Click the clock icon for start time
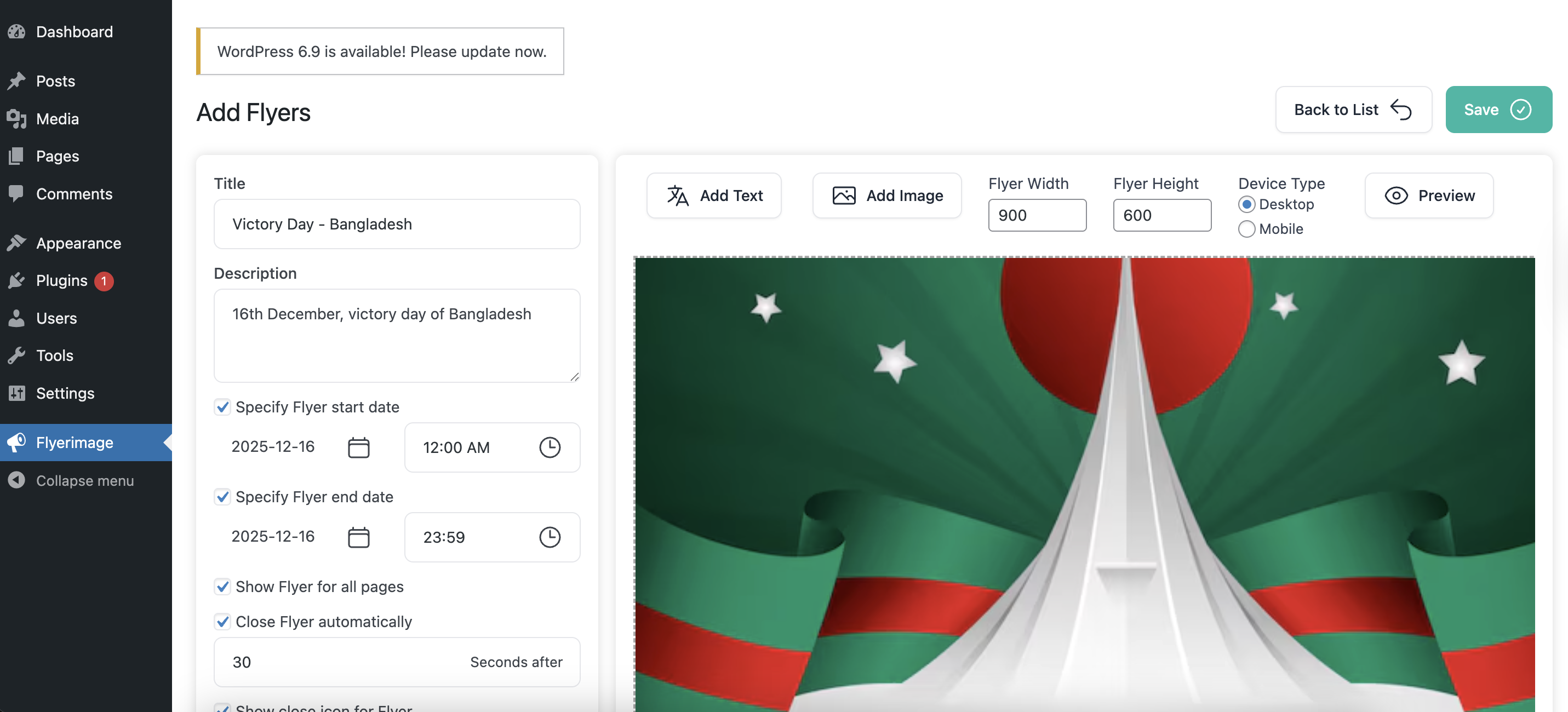 tap(550, 447)
